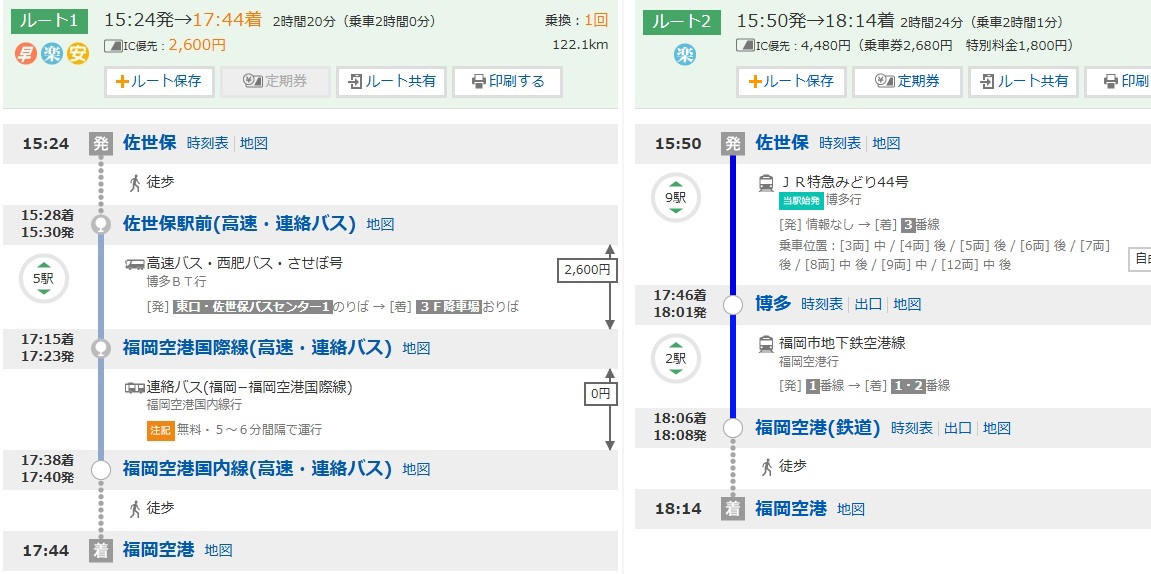The height and width of the screenshot is (574, 1151).
Task: Click the 楽 (easy) badge under Route 2
Action: click(x=683, y=54)
